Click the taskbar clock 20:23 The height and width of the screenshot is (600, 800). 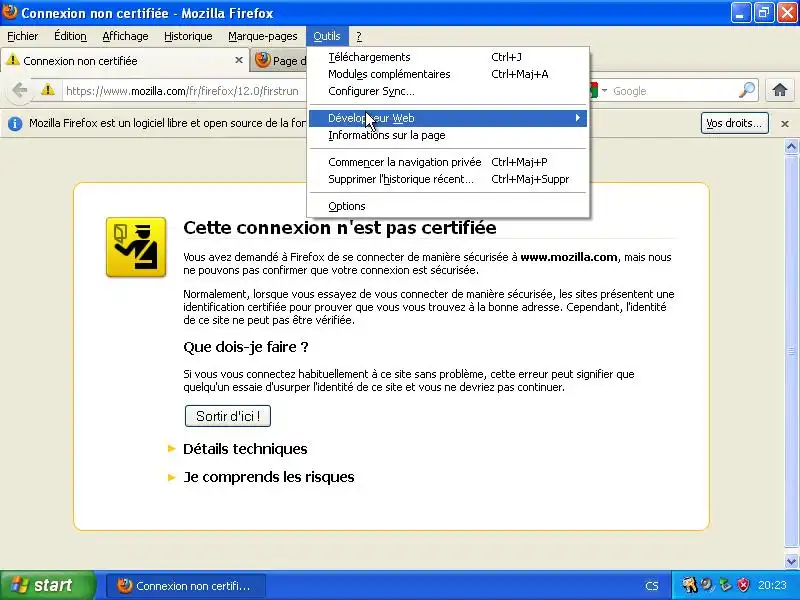[772, 585]
